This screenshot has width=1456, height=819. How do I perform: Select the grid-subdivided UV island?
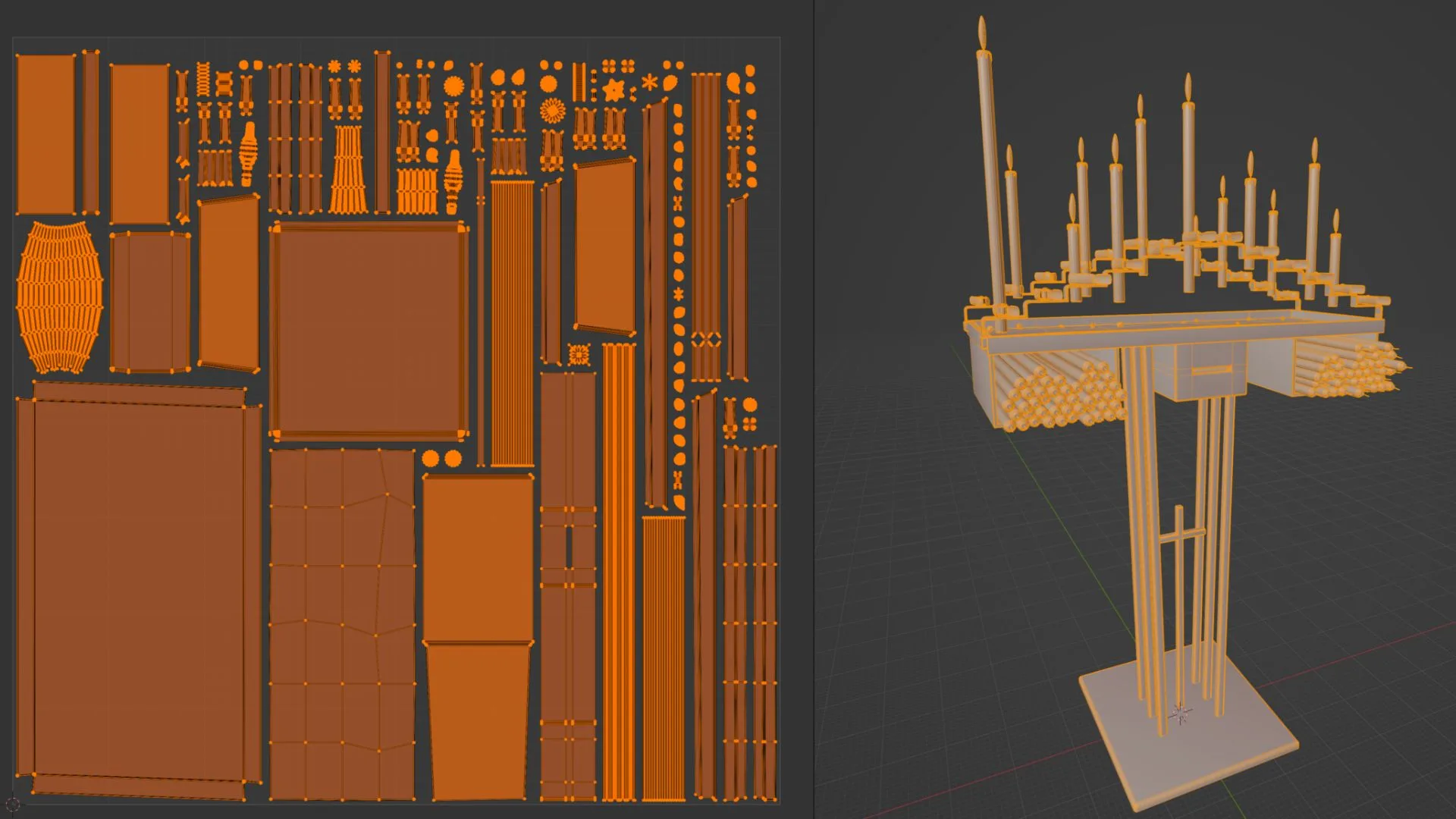(342, 622)
